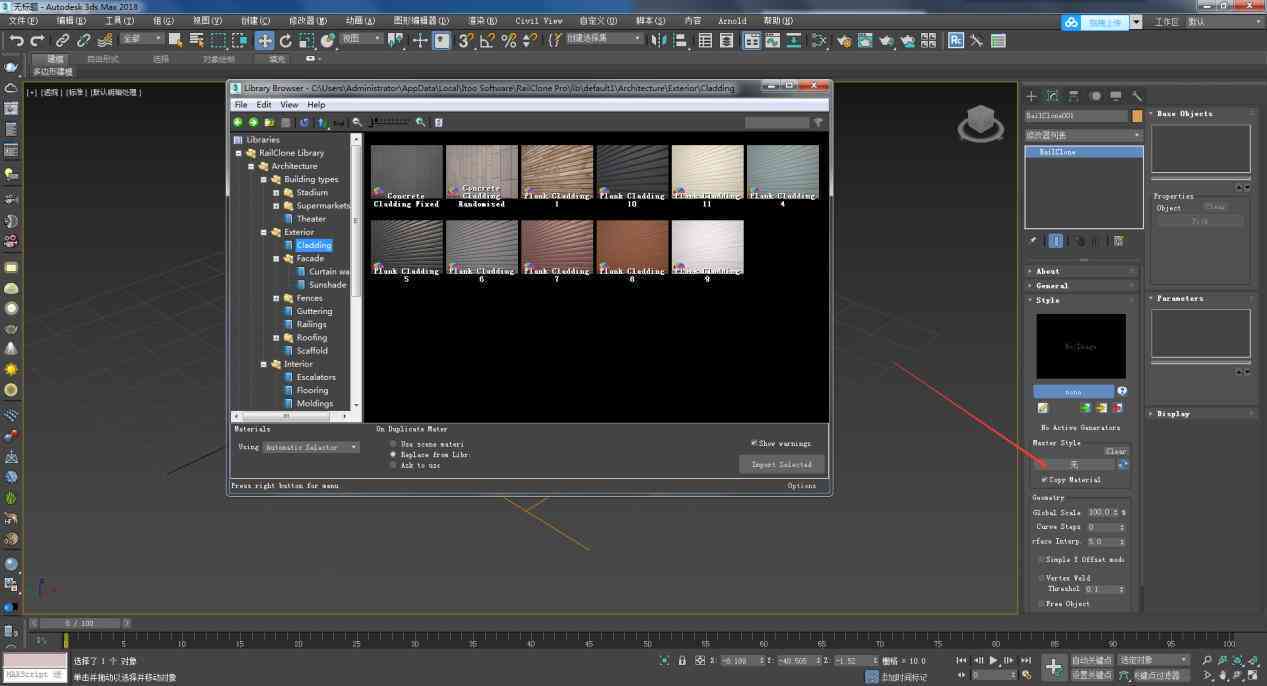This screenshot has width=1267, height=686.
Task: Click the Master Style 无 button
Action: pyautogui.click(x=1074, y=465)
